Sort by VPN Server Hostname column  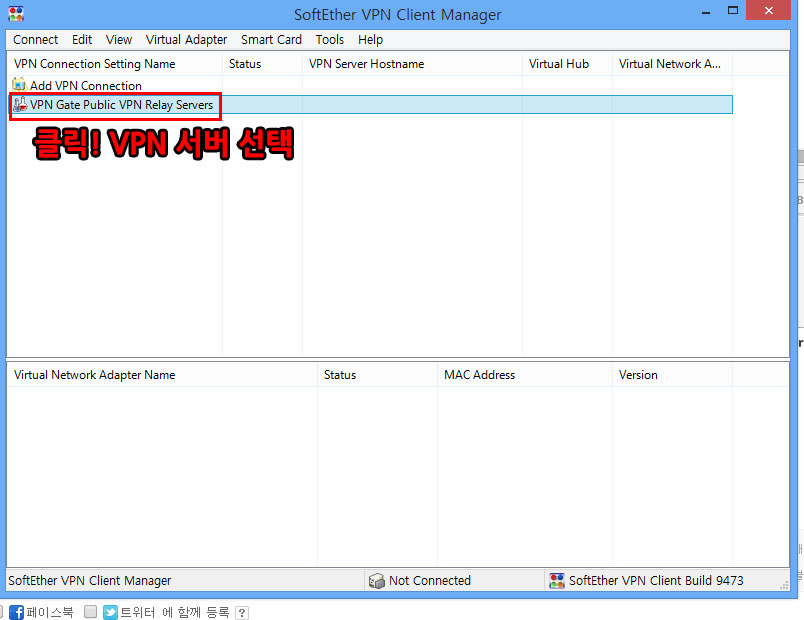tap(412, 64)
